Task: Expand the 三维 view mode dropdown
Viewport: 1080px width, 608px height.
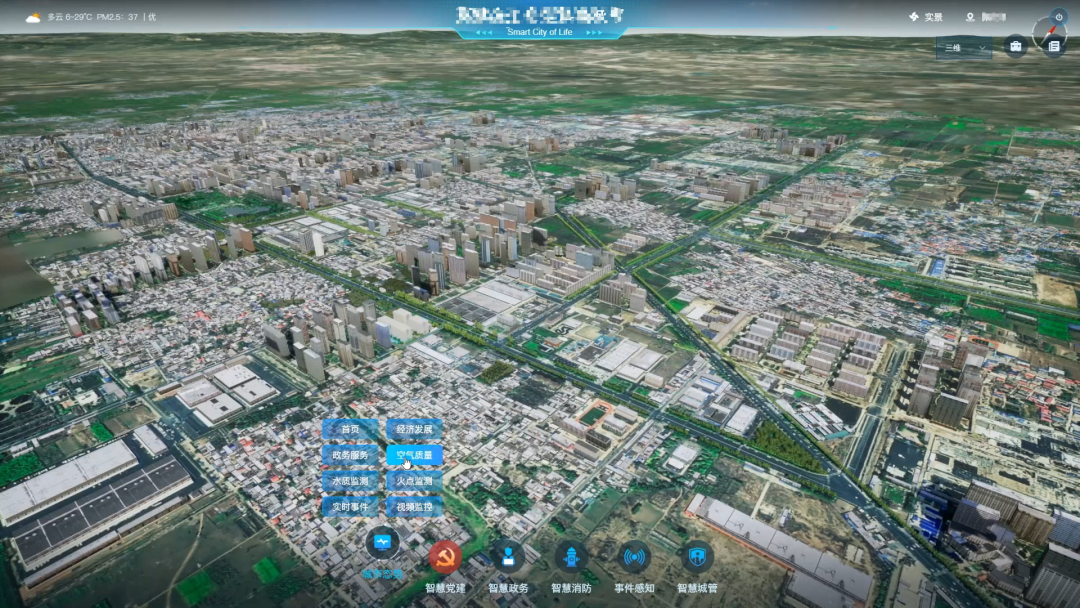Action: [964, 47]
